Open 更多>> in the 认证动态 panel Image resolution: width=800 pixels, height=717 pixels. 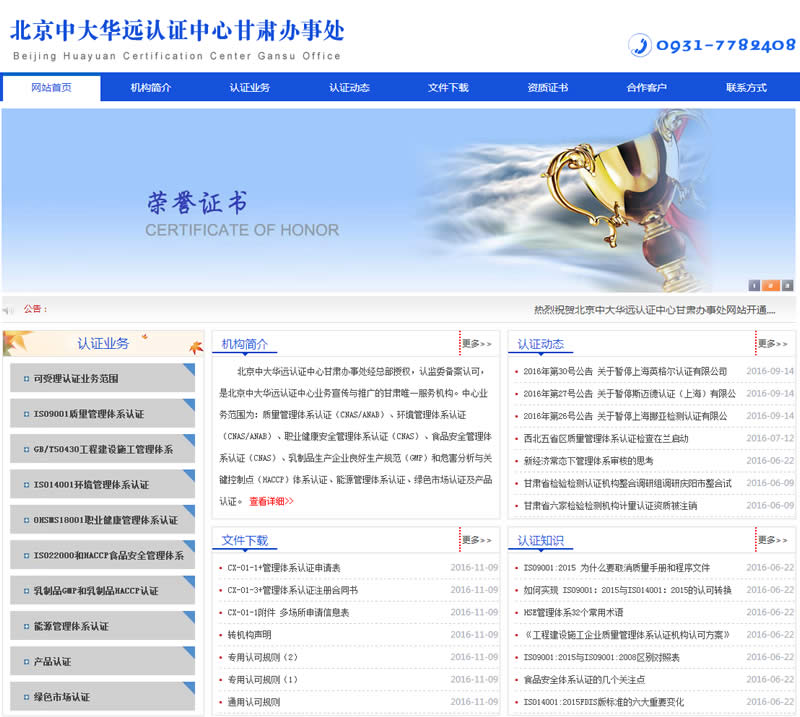pos(773,344)
